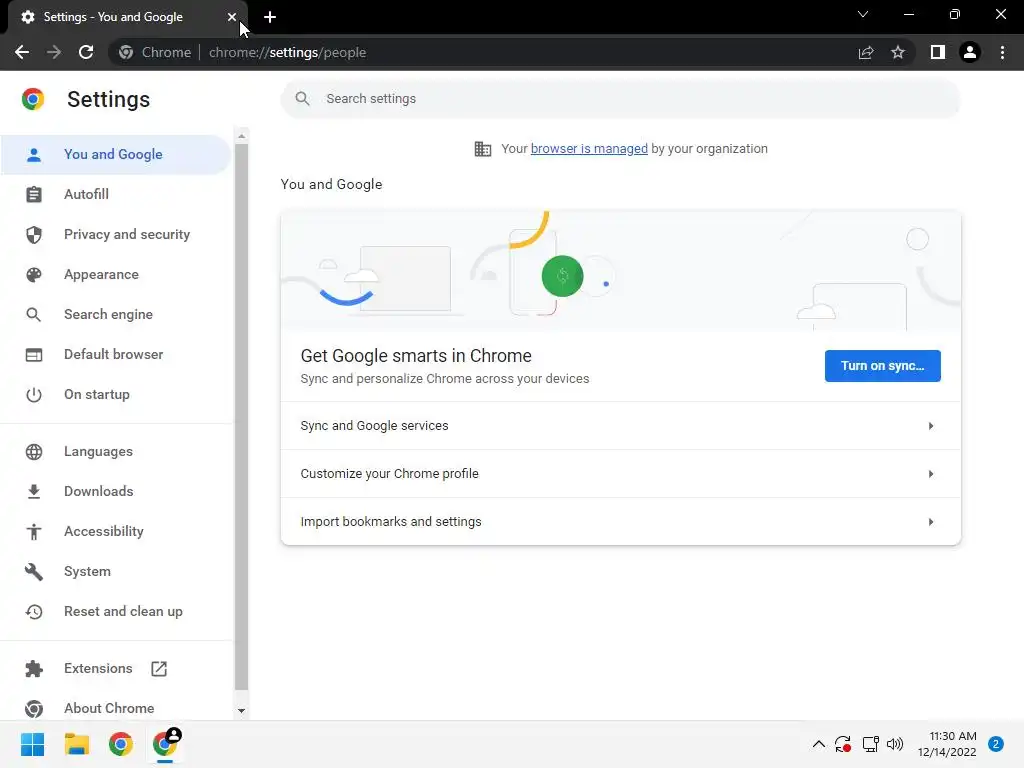1024x768 pixels.
Task: Expand Import bookmarks and settings arrow
Action: click(931, 522)
